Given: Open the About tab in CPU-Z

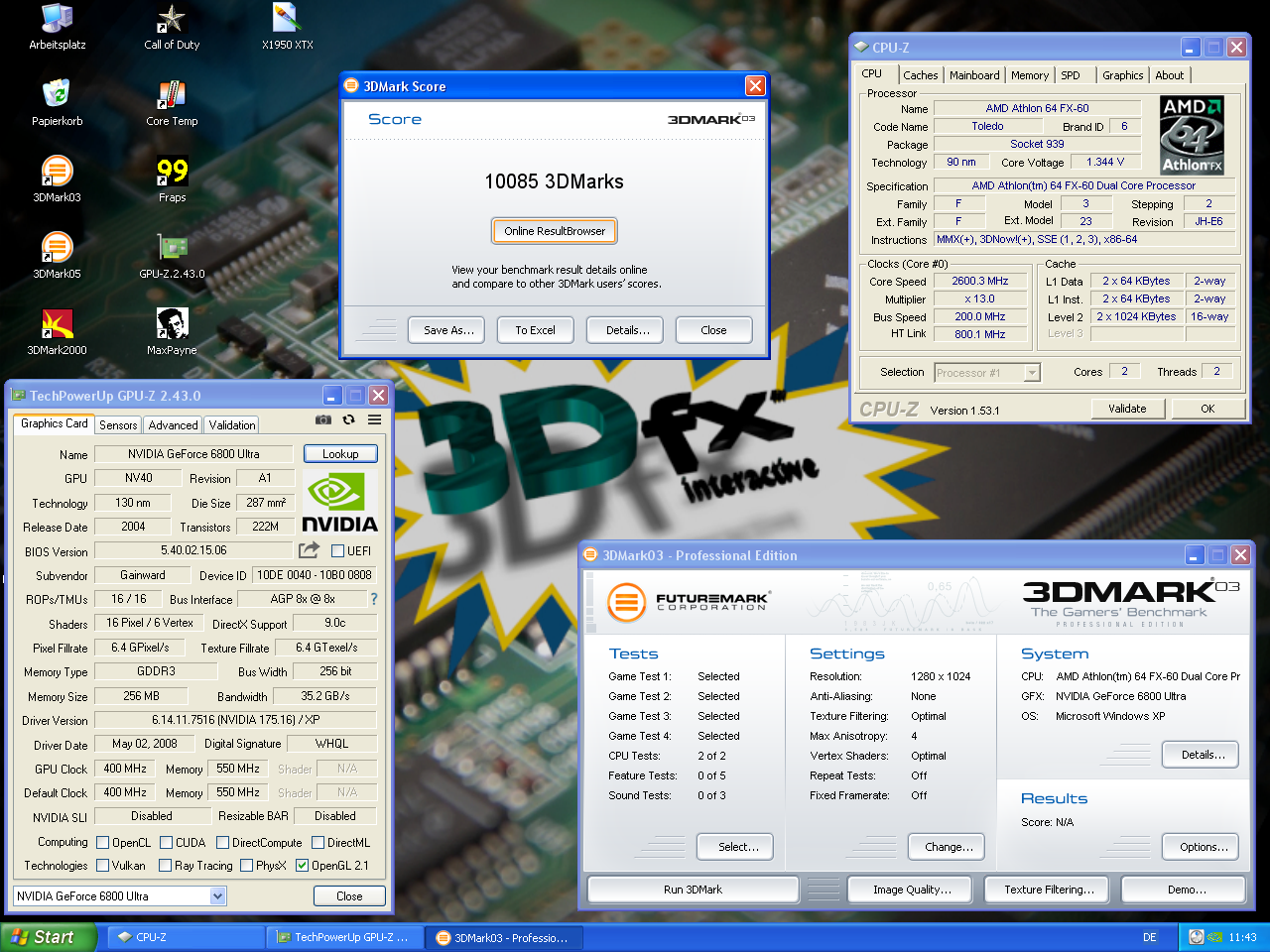Looking at the screenshot, I should [x=1169, y=75].
